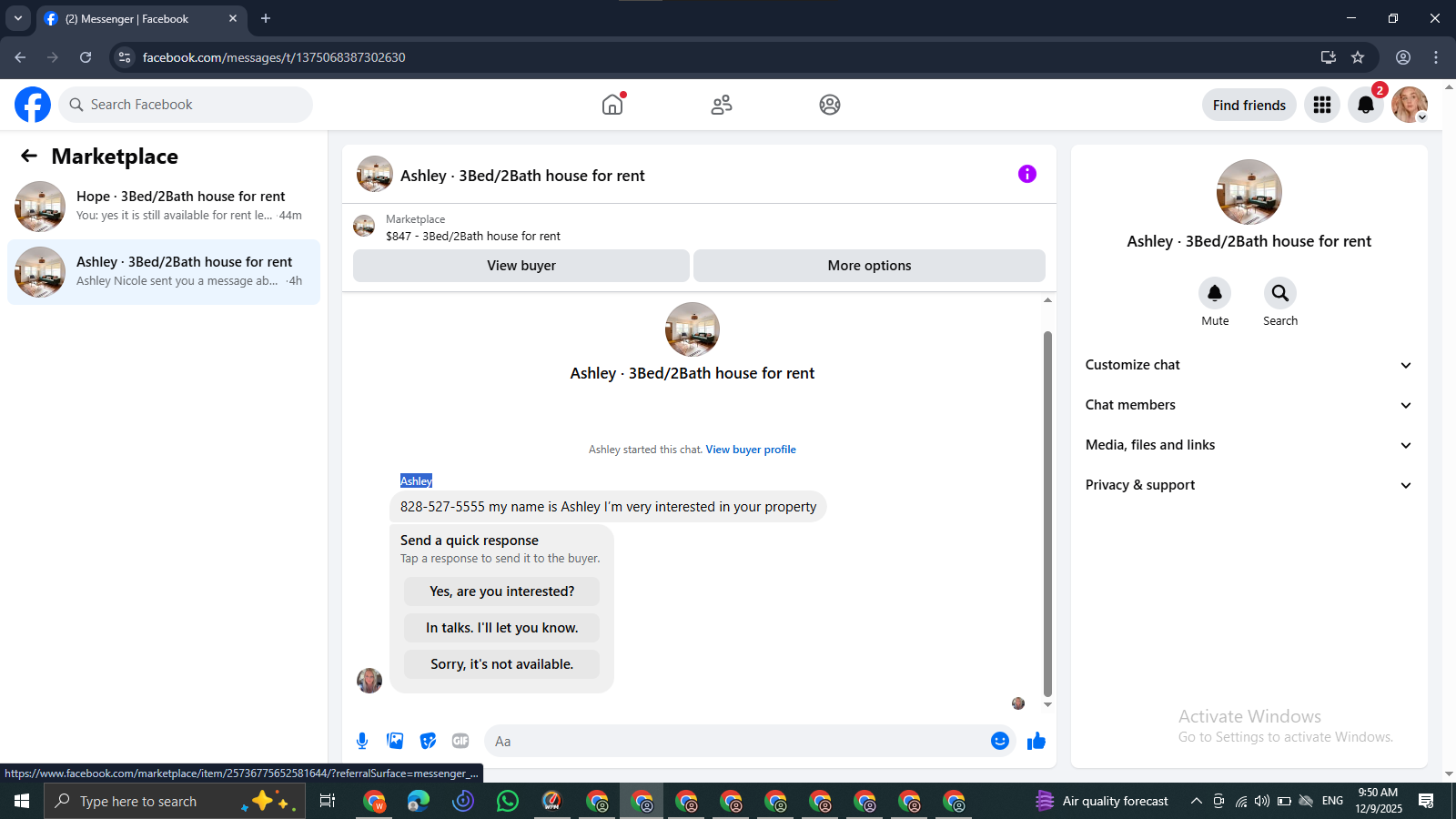The image size is (1456, 819).
Task: Open a new browser tab
Action: click(266, 18)
